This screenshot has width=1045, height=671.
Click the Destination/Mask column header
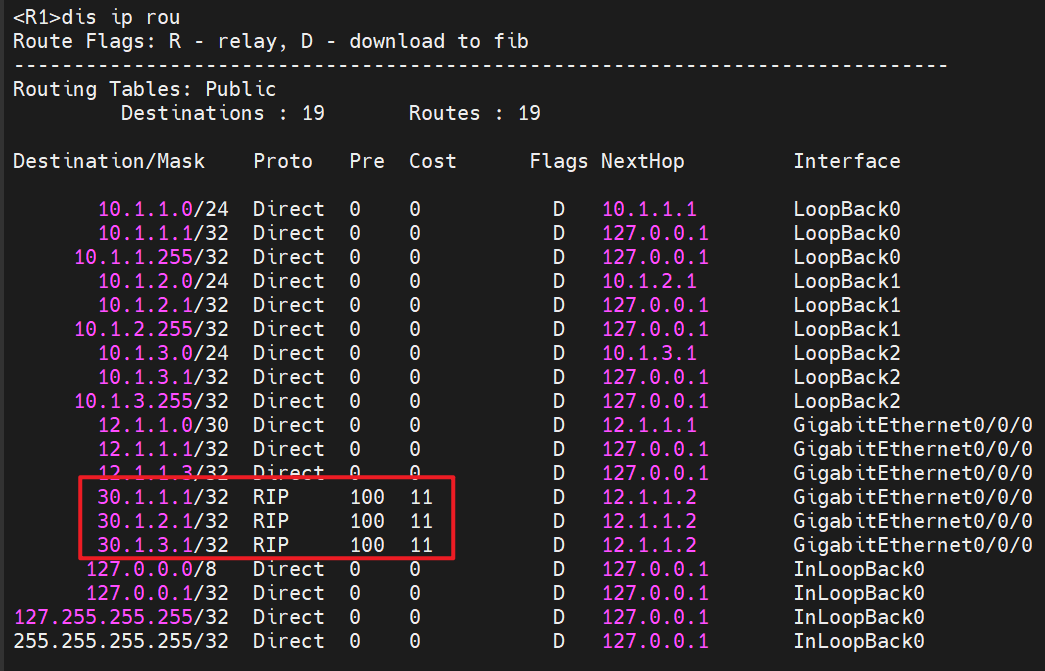pos(109,161)
